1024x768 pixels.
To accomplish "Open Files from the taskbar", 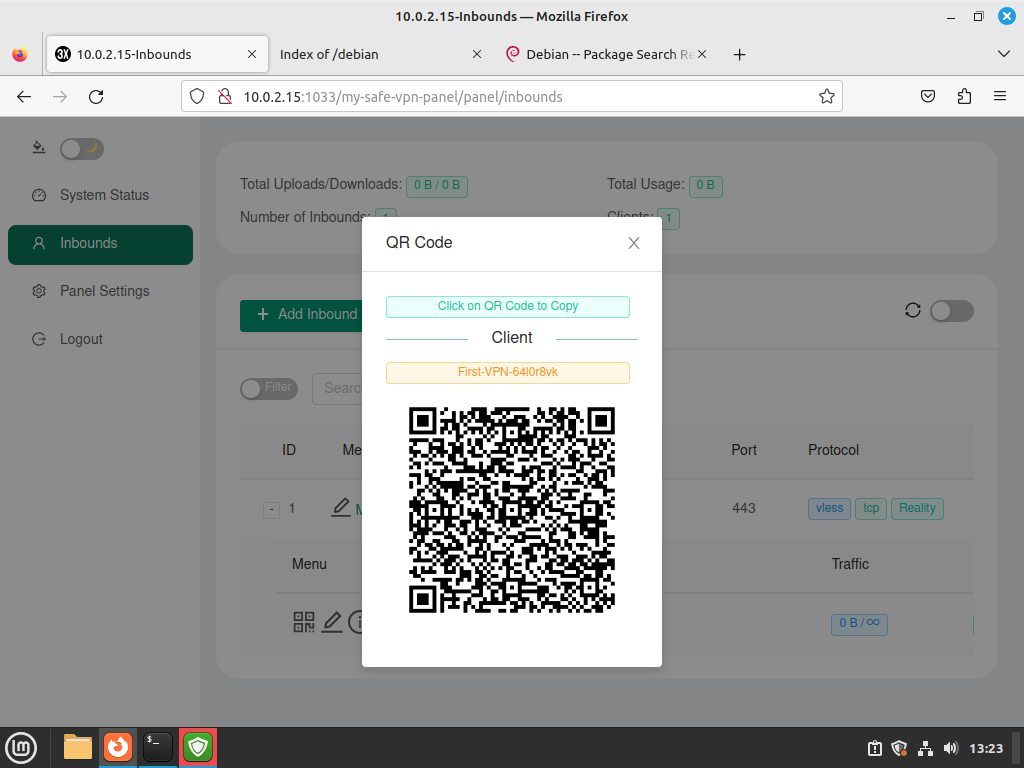I will coord(78,747).
